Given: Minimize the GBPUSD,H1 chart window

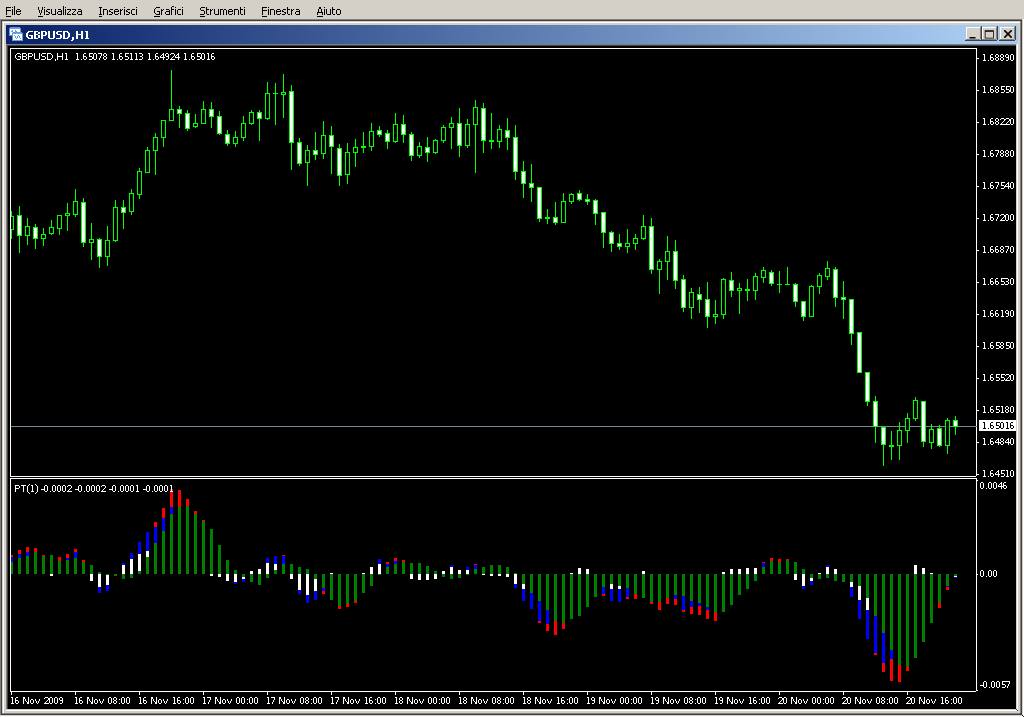Looking at the screenshot, I should point(972,34).
